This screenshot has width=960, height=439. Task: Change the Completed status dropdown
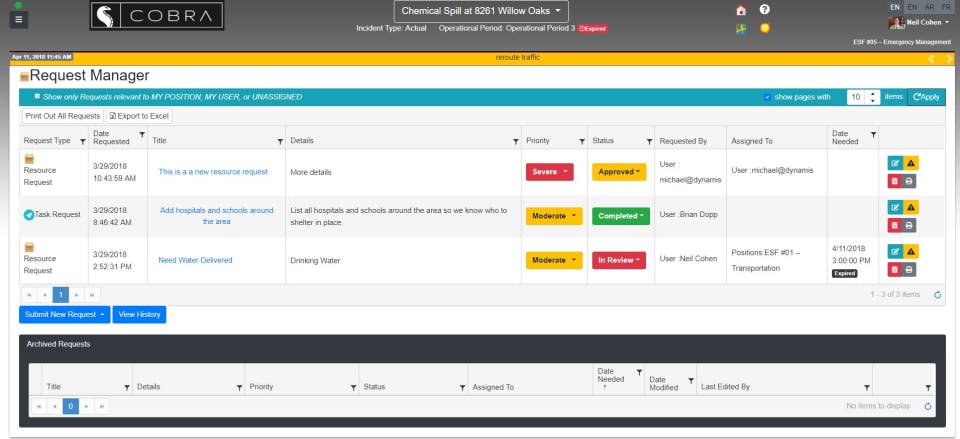[620, 216]
